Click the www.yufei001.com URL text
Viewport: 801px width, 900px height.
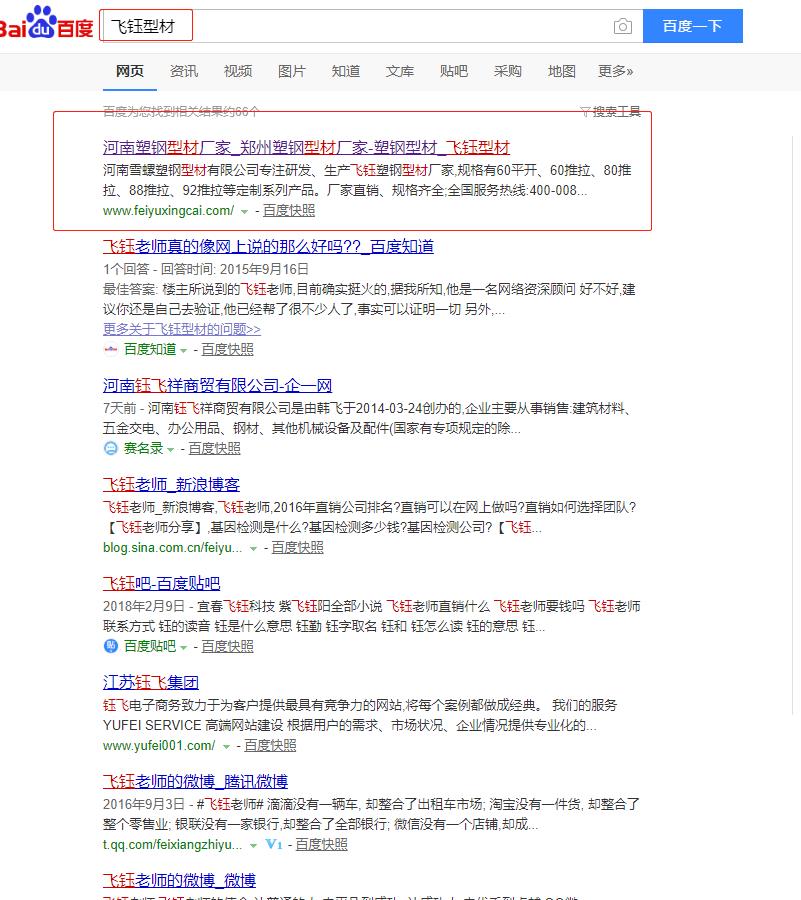tap(159, 746)
